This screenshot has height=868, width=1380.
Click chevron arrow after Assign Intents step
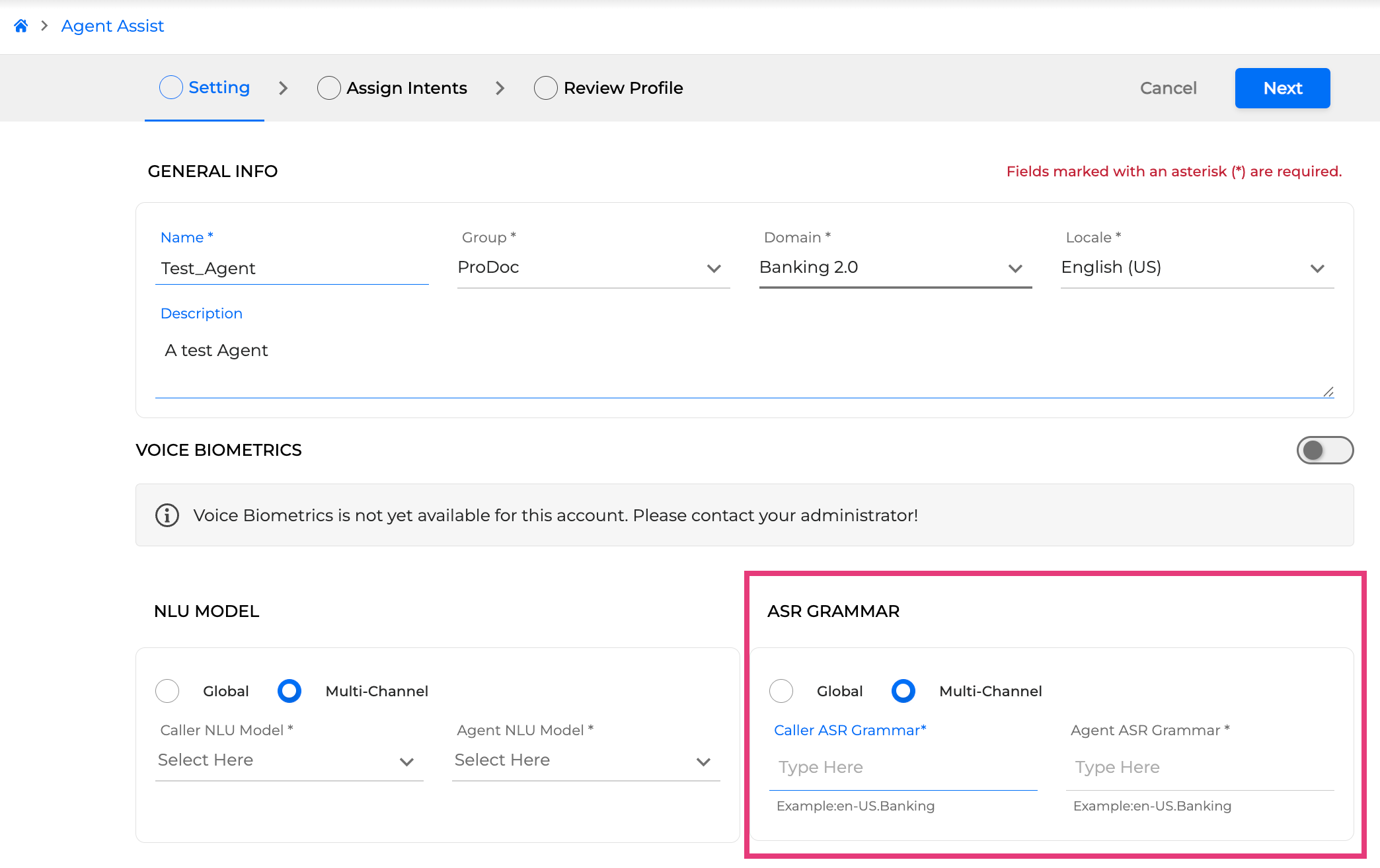point(500,88)
